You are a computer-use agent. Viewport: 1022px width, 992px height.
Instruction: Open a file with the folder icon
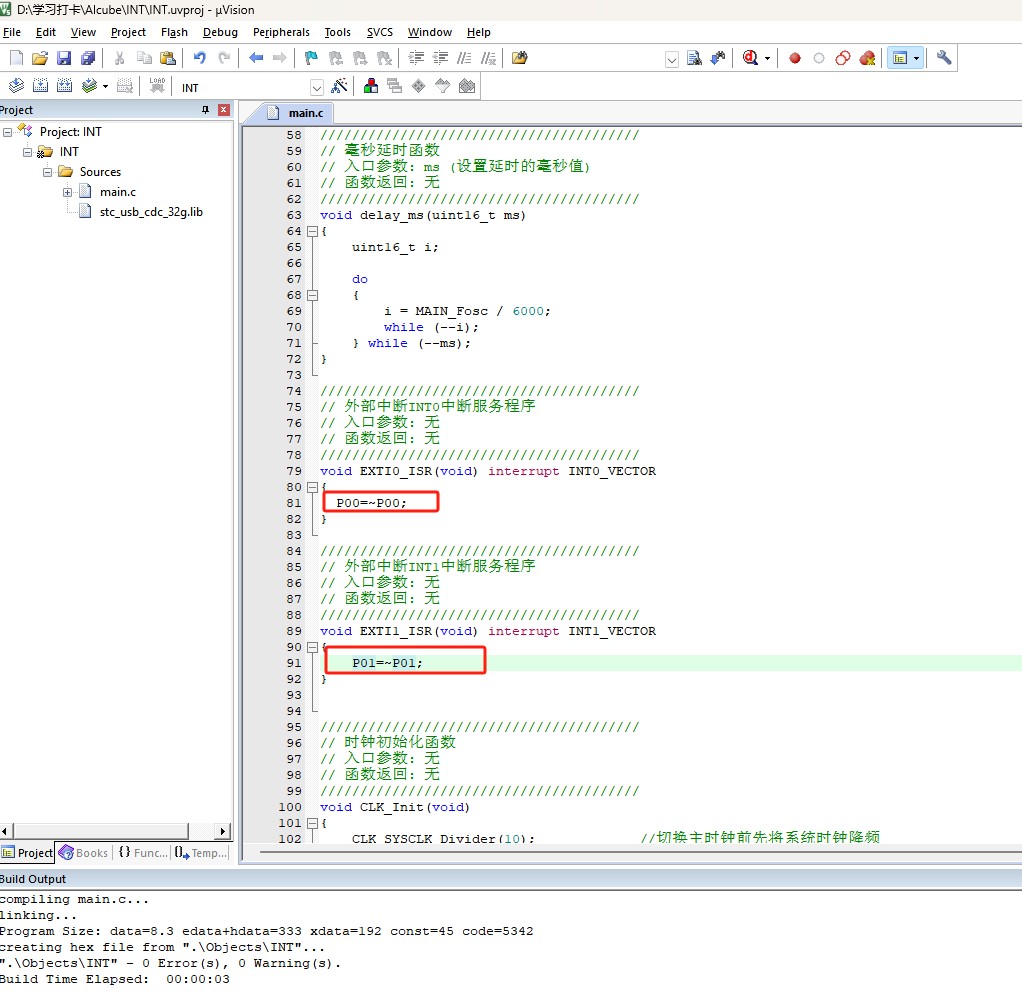click(40, 58)
